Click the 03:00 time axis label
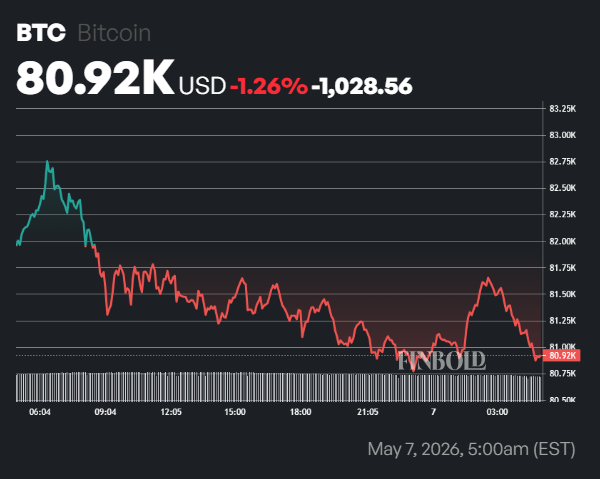This screenshot has height=479, width=600. pyautogui.click(x=497, y=412)
